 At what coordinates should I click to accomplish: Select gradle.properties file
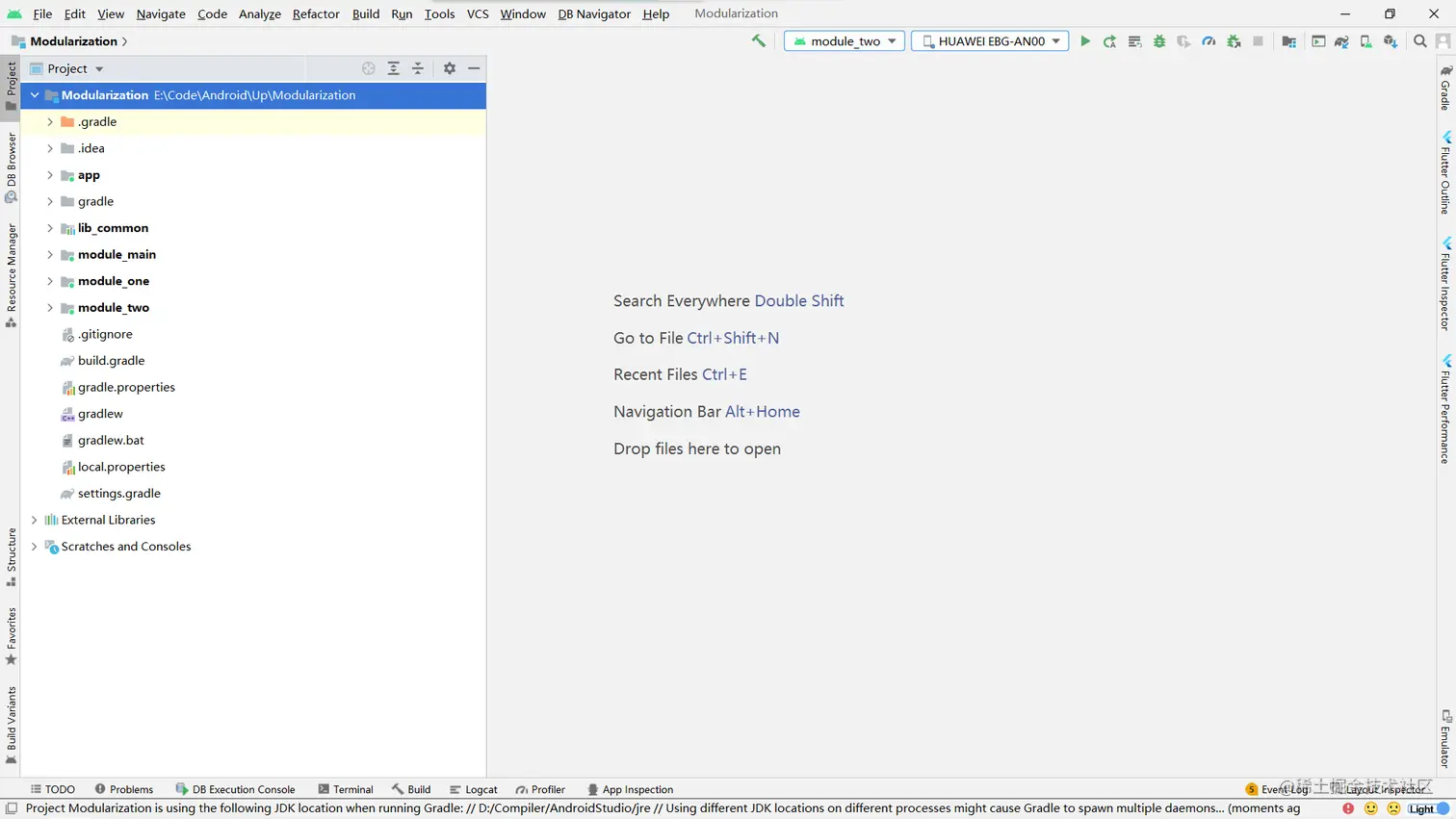pos(253,387)
